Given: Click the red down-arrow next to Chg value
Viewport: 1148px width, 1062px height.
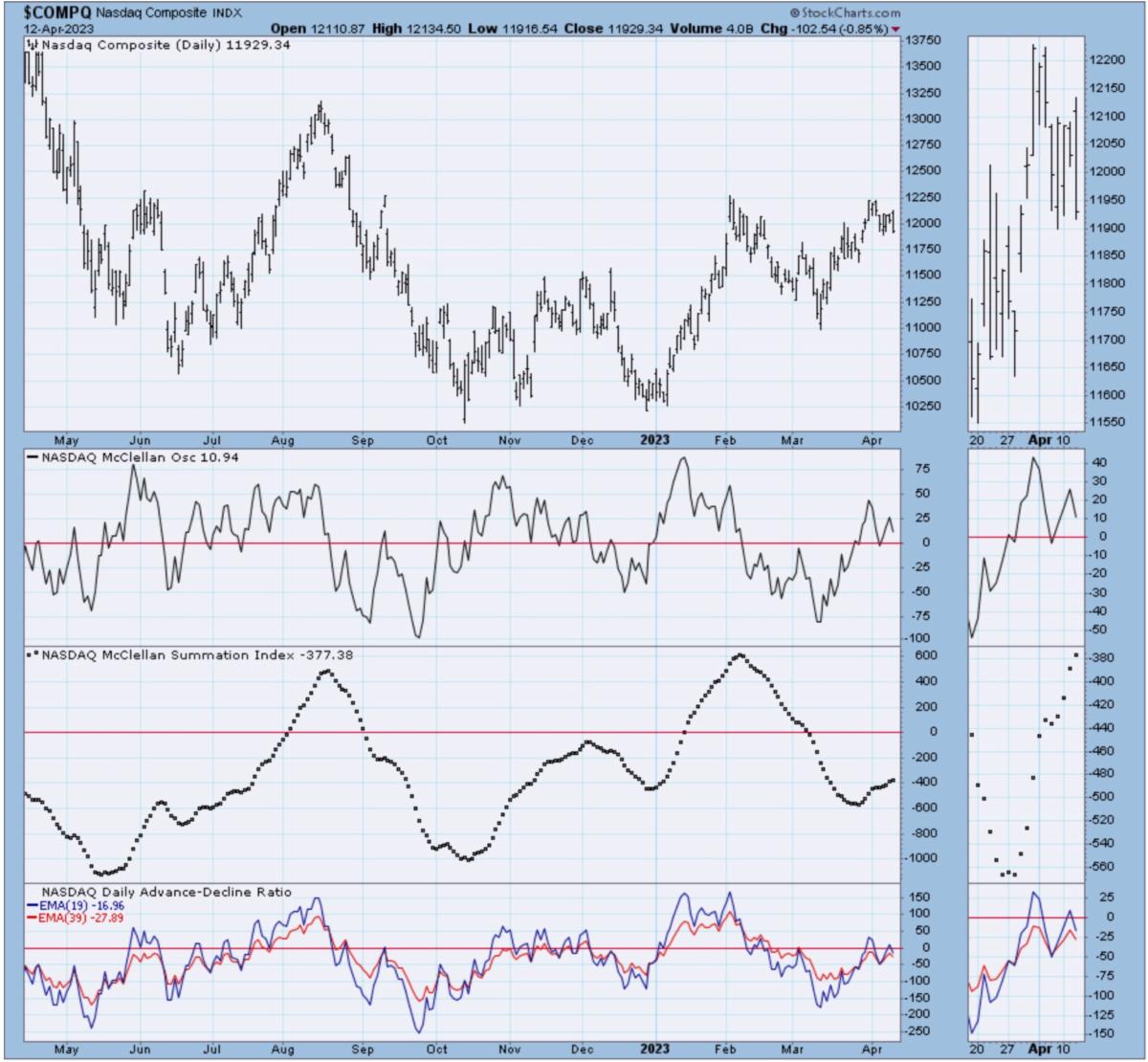Looking at the screenshot, I should [895, 31].
